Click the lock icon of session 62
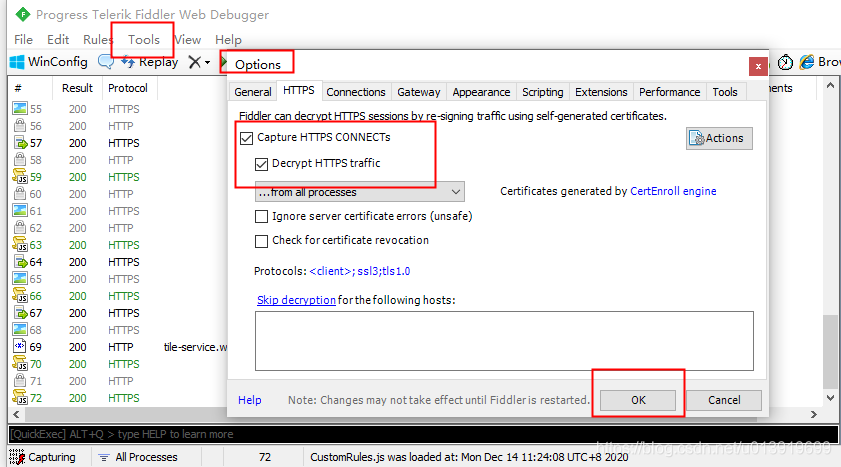 click(20, 227)
